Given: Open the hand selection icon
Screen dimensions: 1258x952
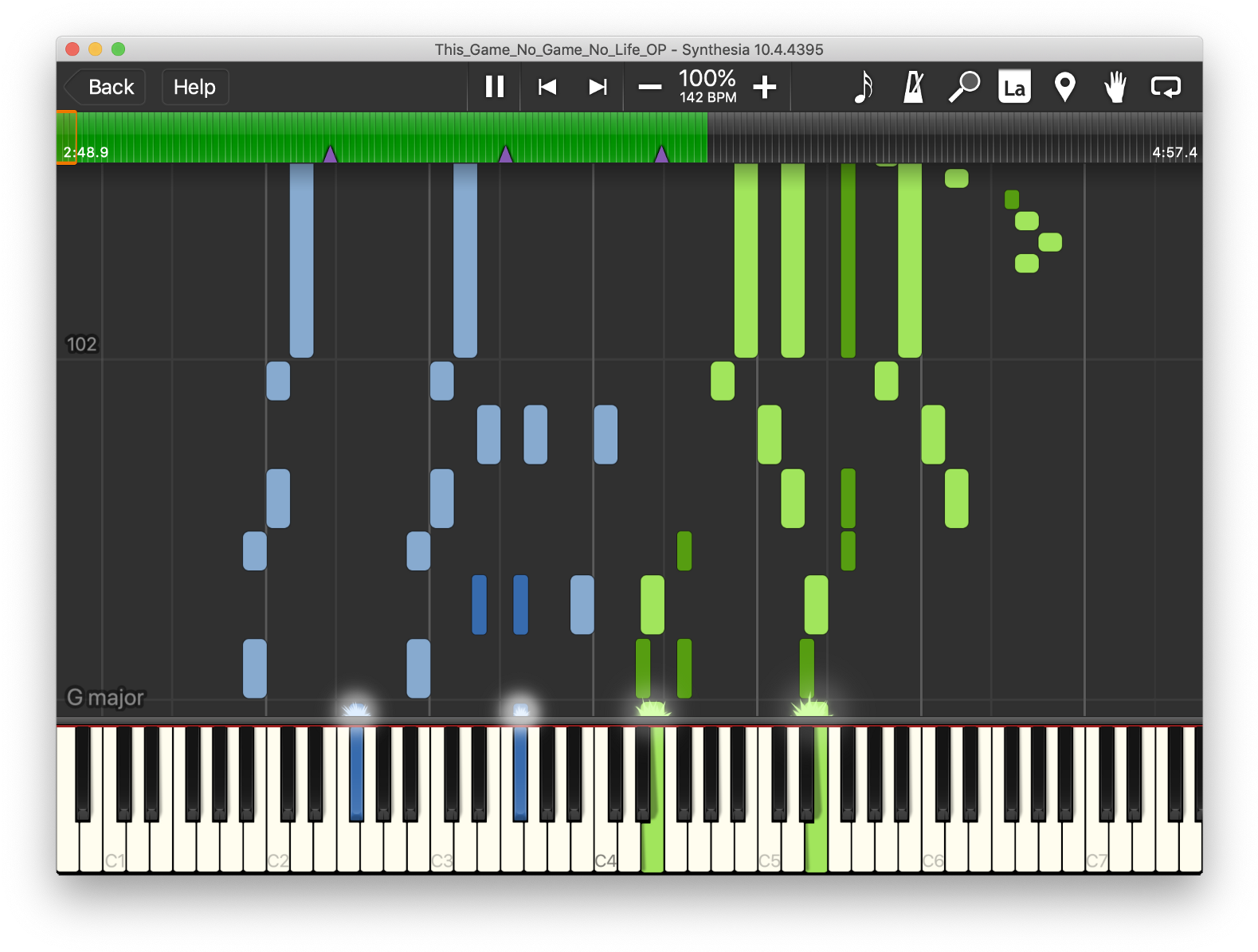Looking at the screenshot, I should click(1115, 87).
